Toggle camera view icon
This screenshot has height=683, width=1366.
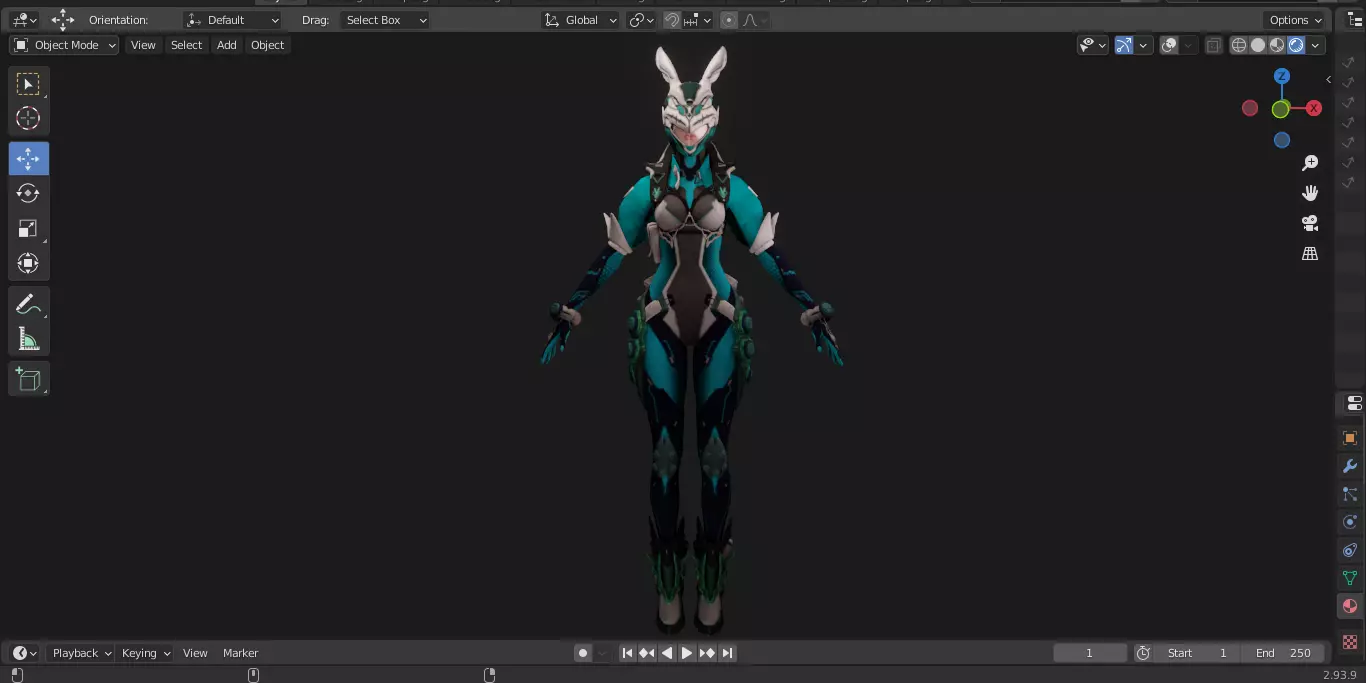point(1310,223)
